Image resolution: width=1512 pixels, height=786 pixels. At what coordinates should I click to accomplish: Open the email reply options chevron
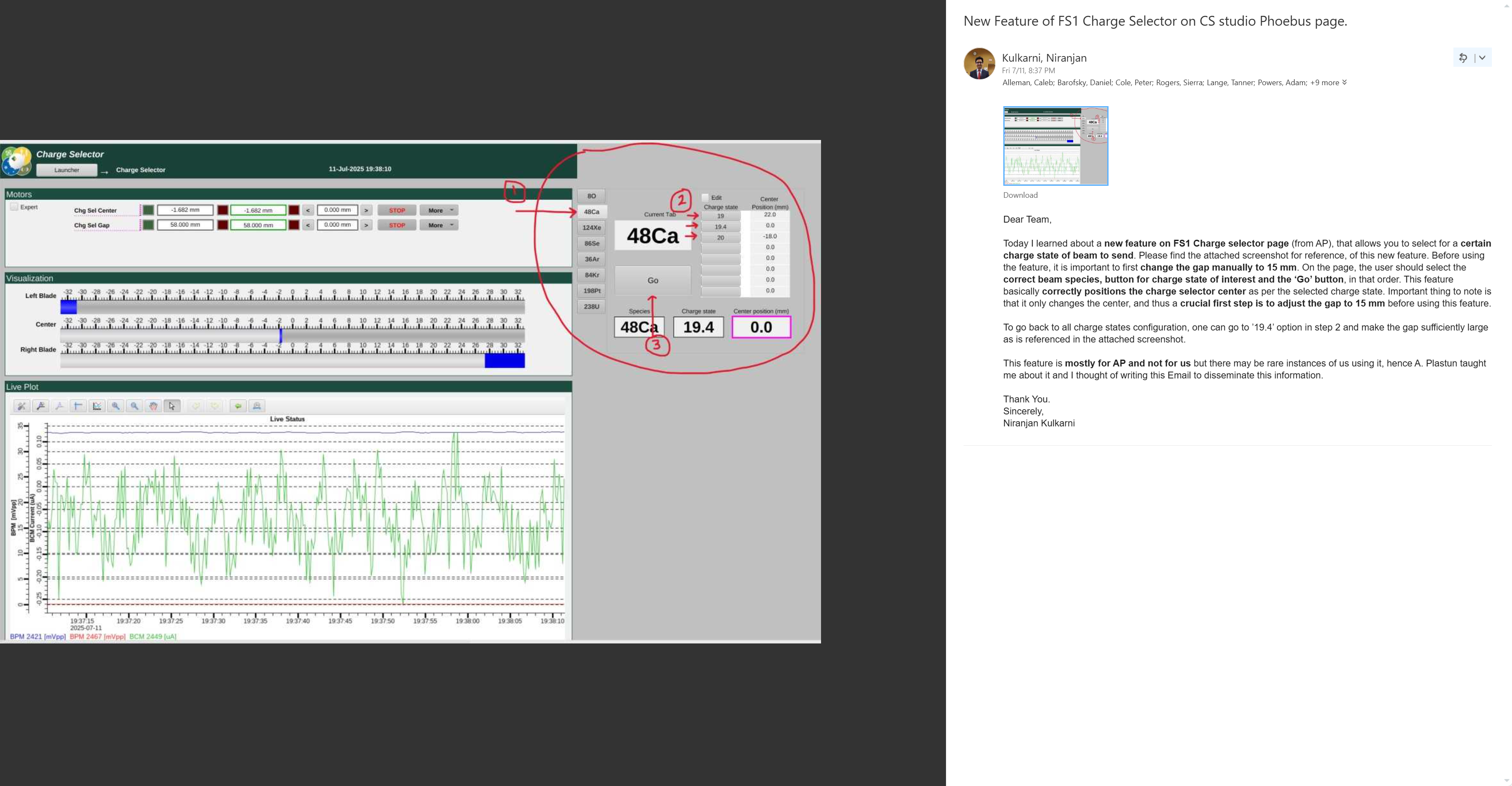click(x=1482, y=57)
